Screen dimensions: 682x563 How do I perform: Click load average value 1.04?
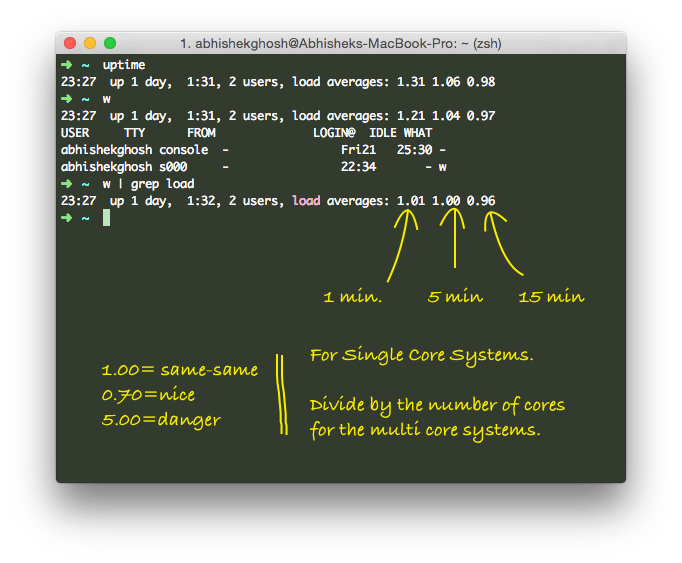coord(446,116)
